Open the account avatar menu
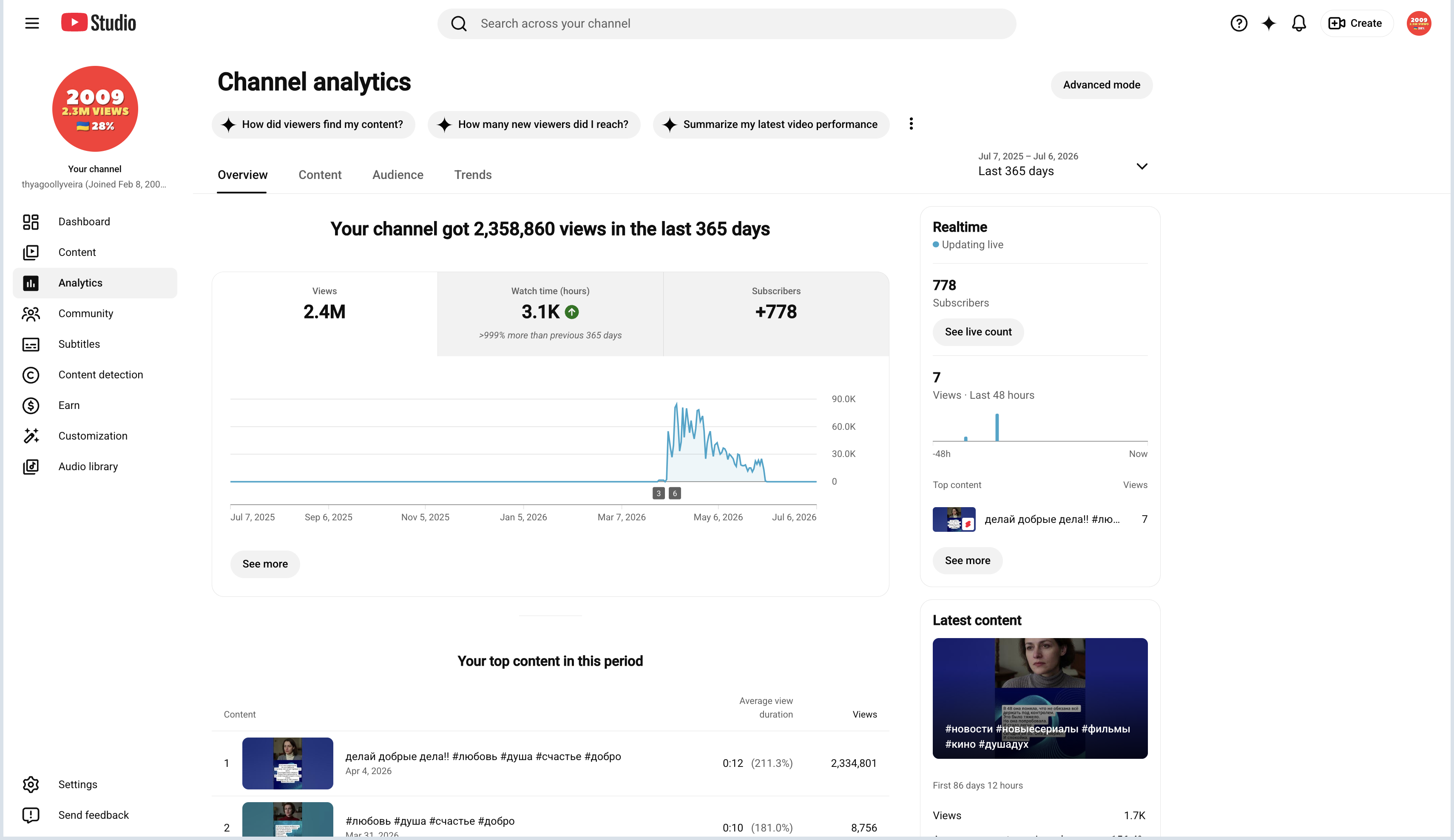1454x840 pixels. tap(1418, 23)
